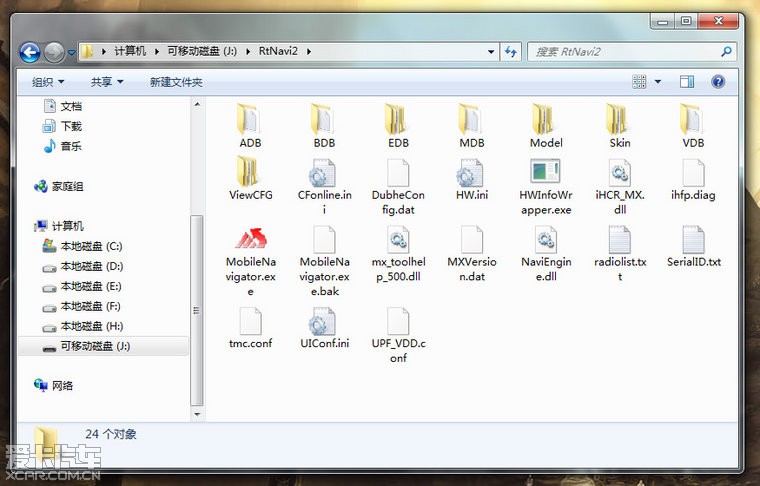Viewport: 760px width, 486px height.
Task: Click the navigation pane scroll down arrow
Action: click(x=197, y=414)
